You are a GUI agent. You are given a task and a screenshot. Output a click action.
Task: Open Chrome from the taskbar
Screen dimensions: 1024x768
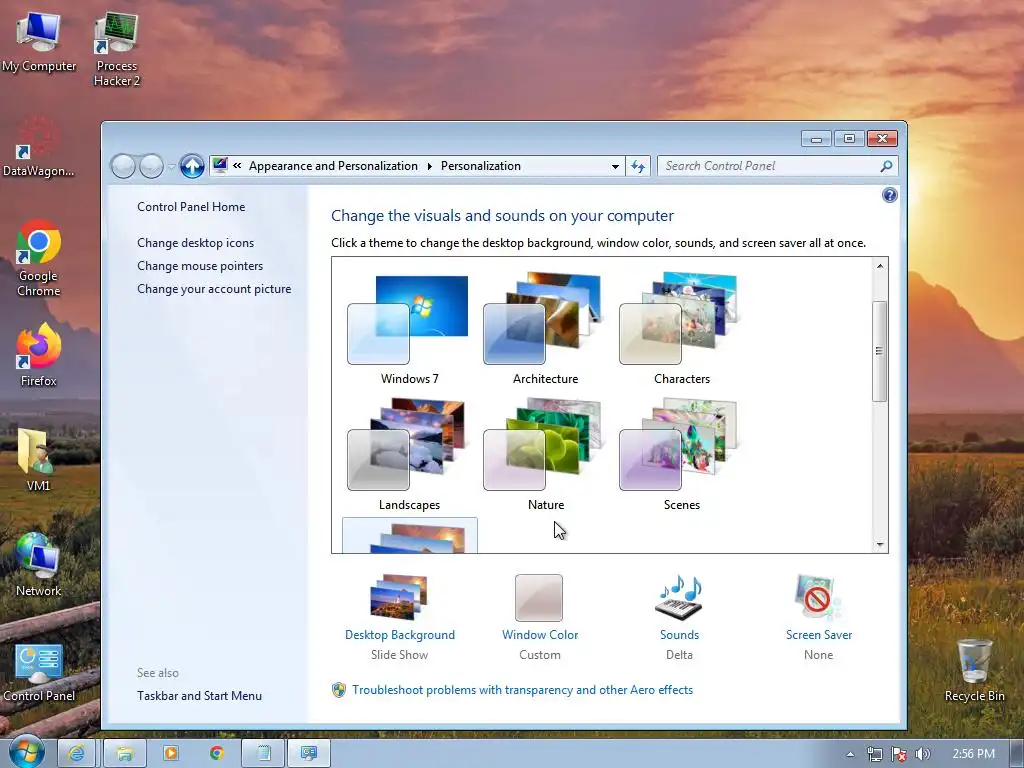point(217,754)
